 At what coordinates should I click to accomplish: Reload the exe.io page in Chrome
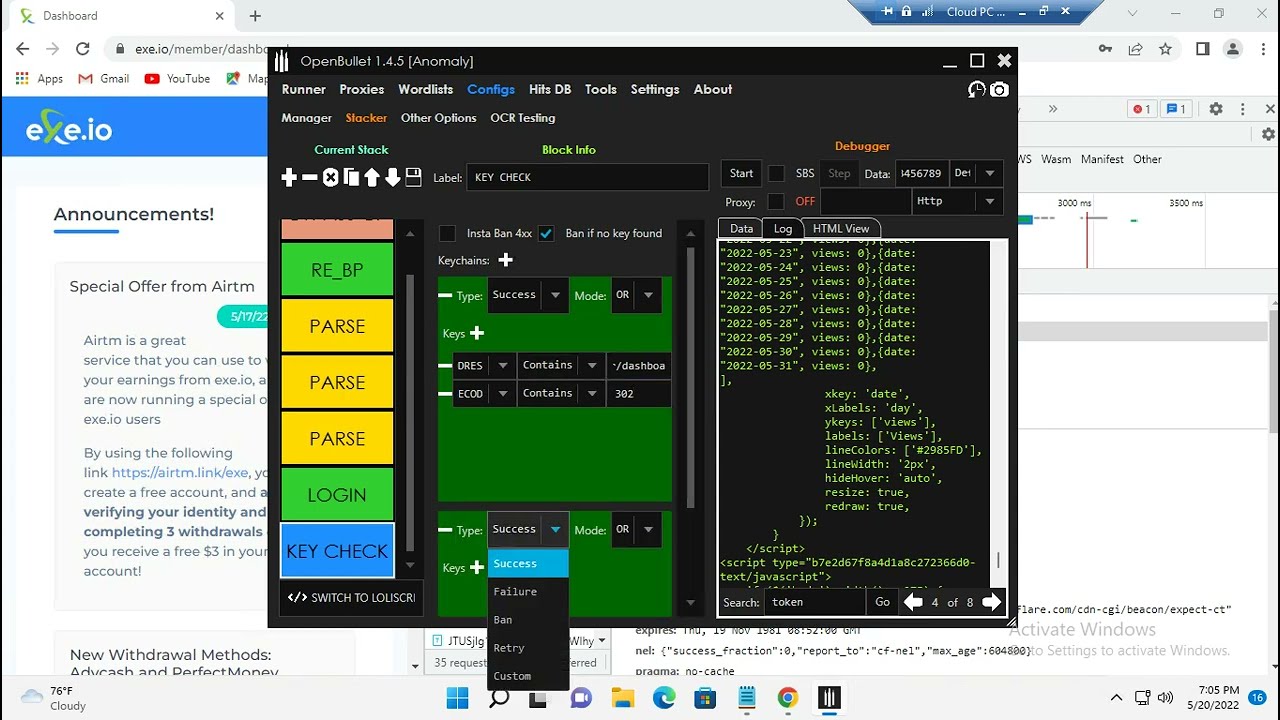click(x=83, y=48)
